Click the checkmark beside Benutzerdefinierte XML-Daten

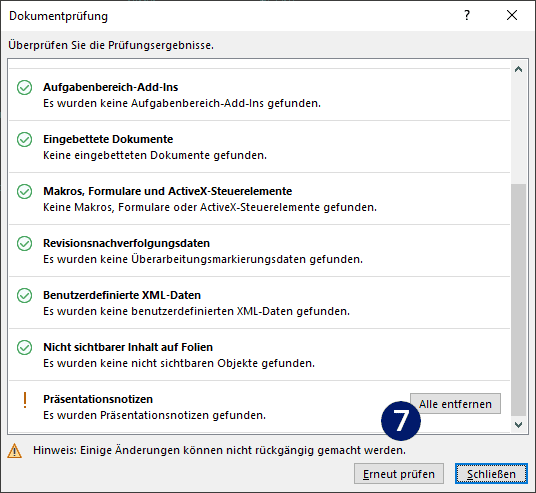(25, 295)
